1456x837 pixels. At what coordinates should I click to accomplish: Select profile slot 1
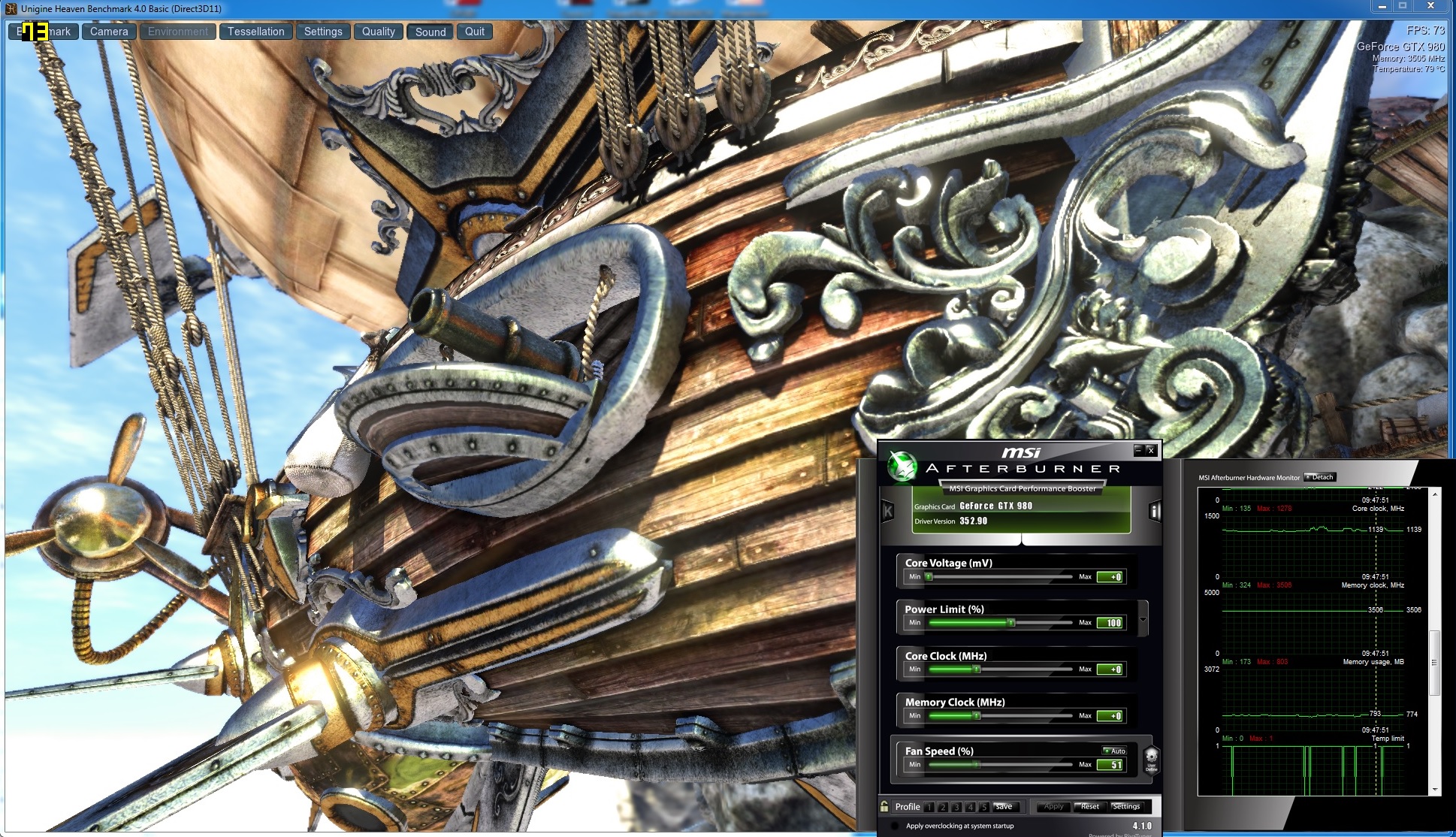tap(929, 807)
